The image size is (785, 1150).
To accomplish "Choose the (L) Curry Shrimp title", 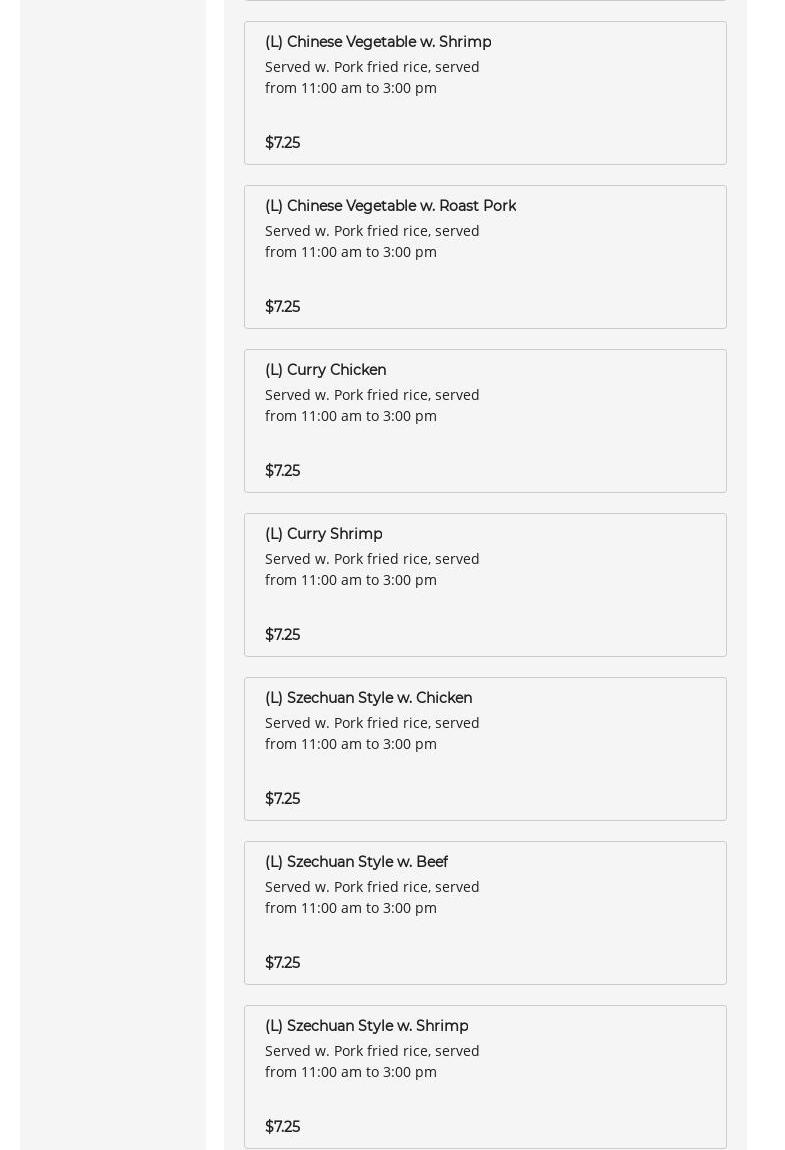I will click(323, 534).
